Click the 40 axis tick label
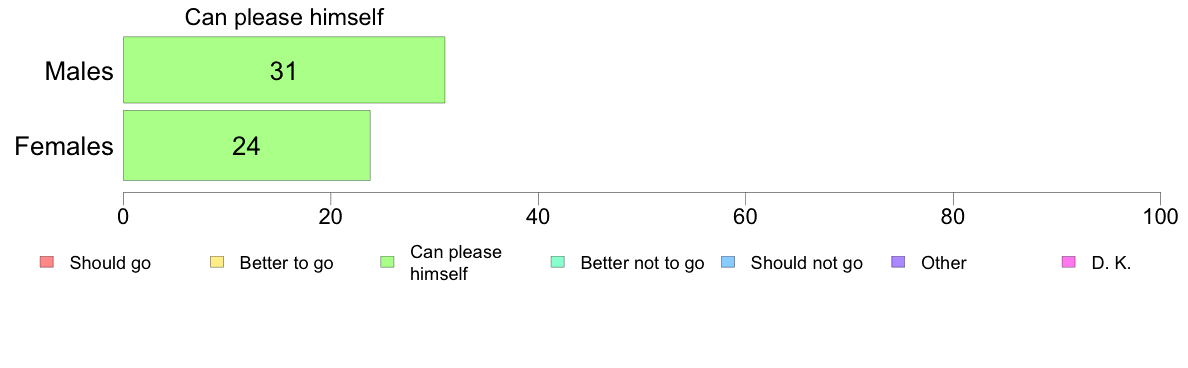Screen dimensions: 1188x368 [538, 215]
